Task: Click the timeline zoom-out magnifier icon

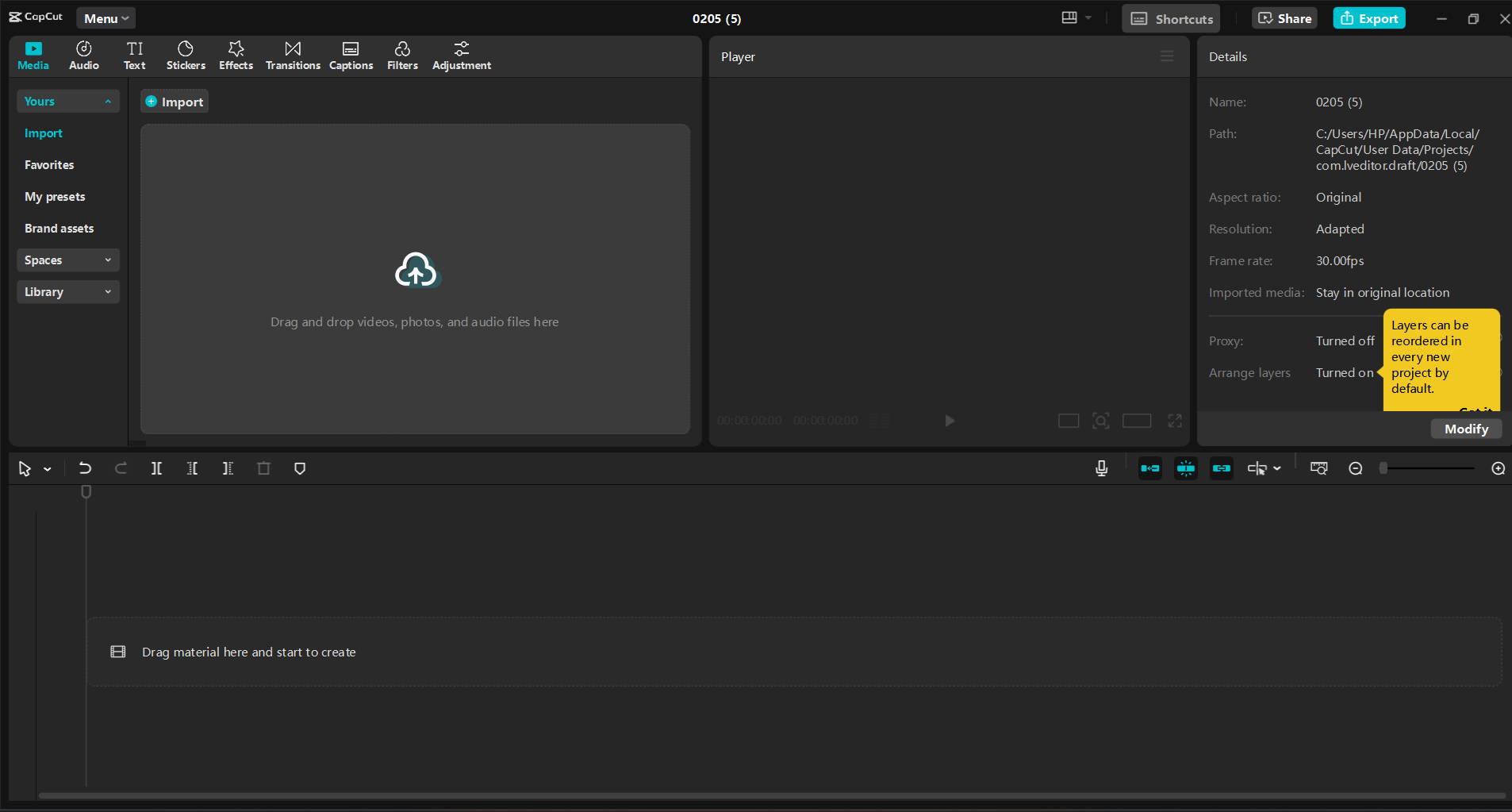Action: click(1356, 468)
